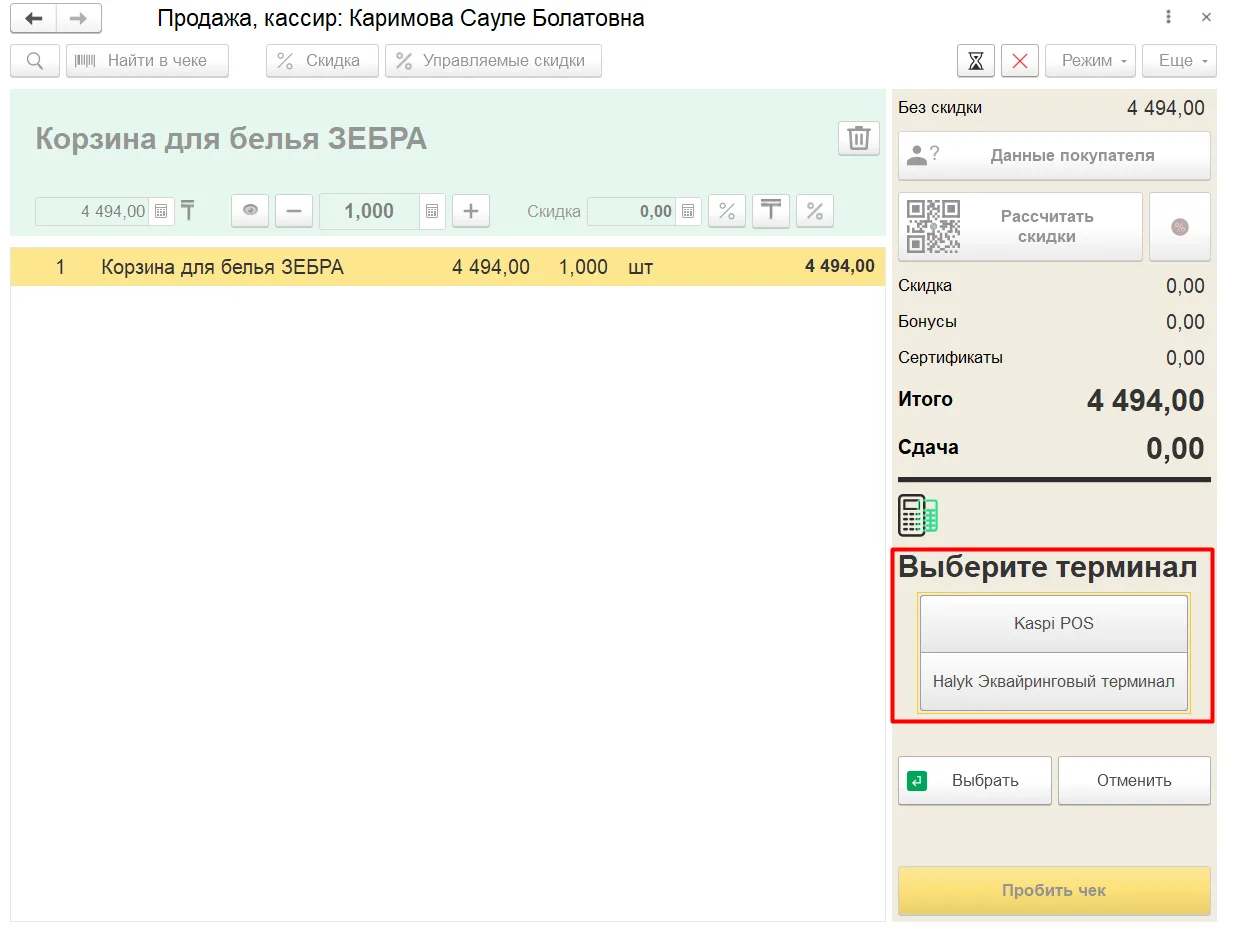Click the 'Бонусы' value 0,00
The image size is (1235, 928).
pyautogui.click(x=1186, y=322)
